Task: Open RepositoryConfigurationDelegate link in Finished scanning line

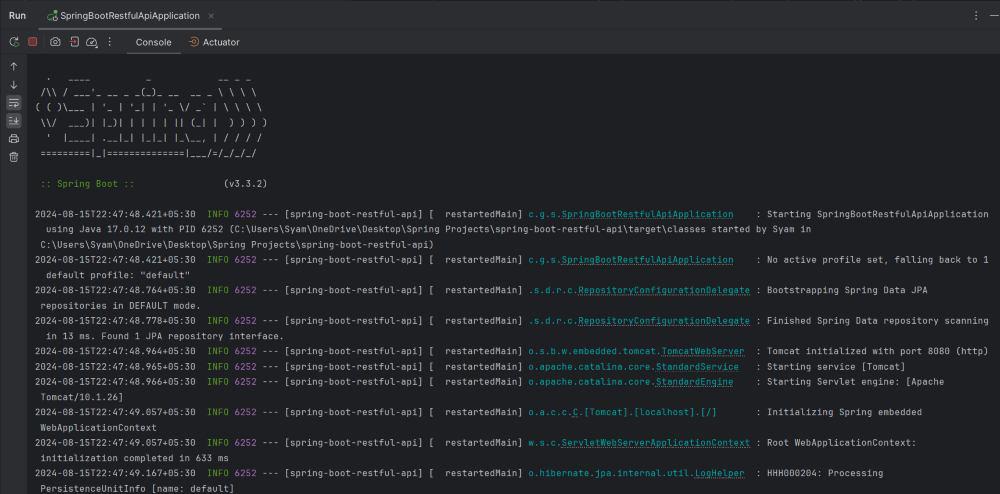Action: 663,321
